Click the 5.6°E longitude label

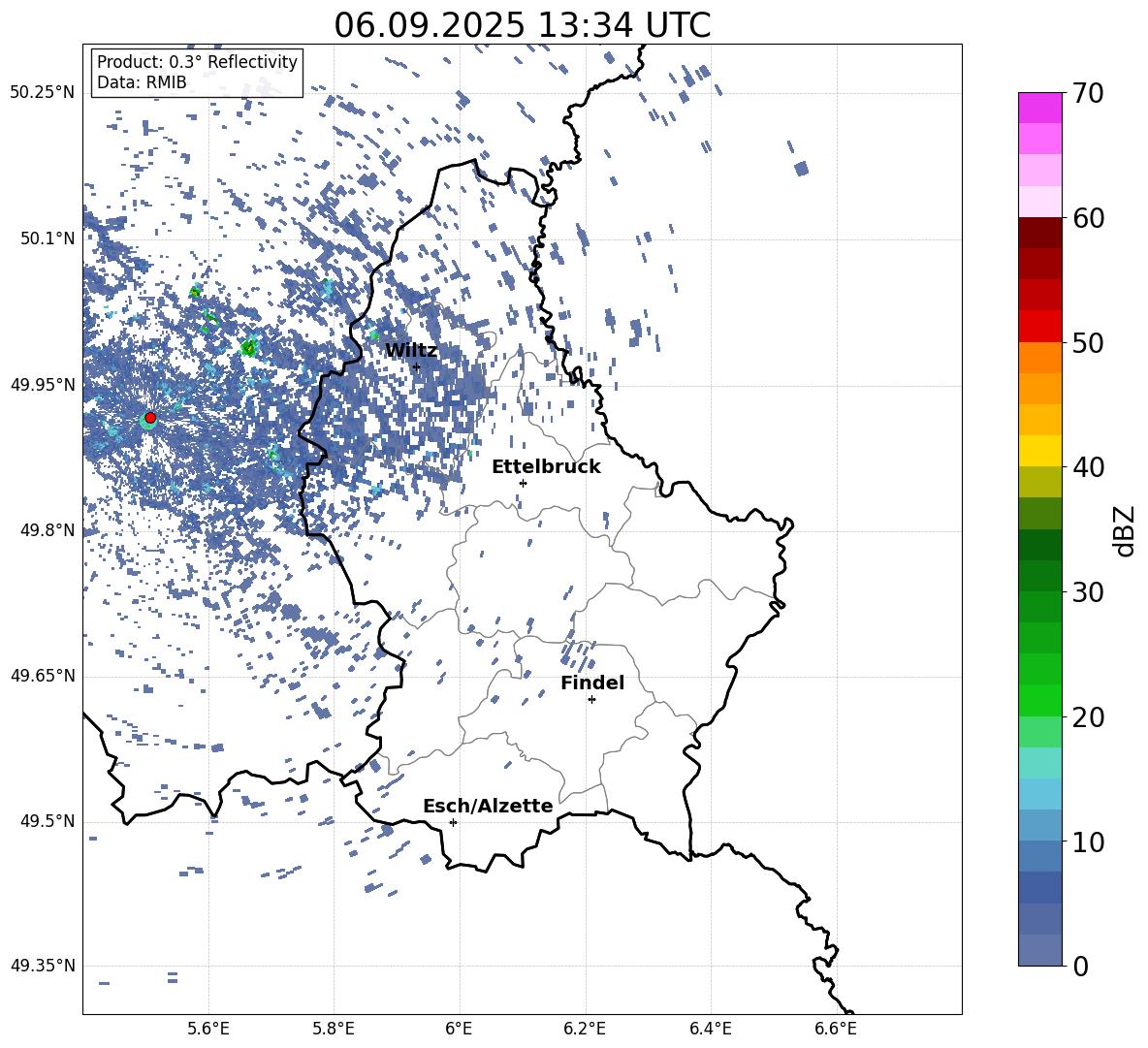[207, 1029]
